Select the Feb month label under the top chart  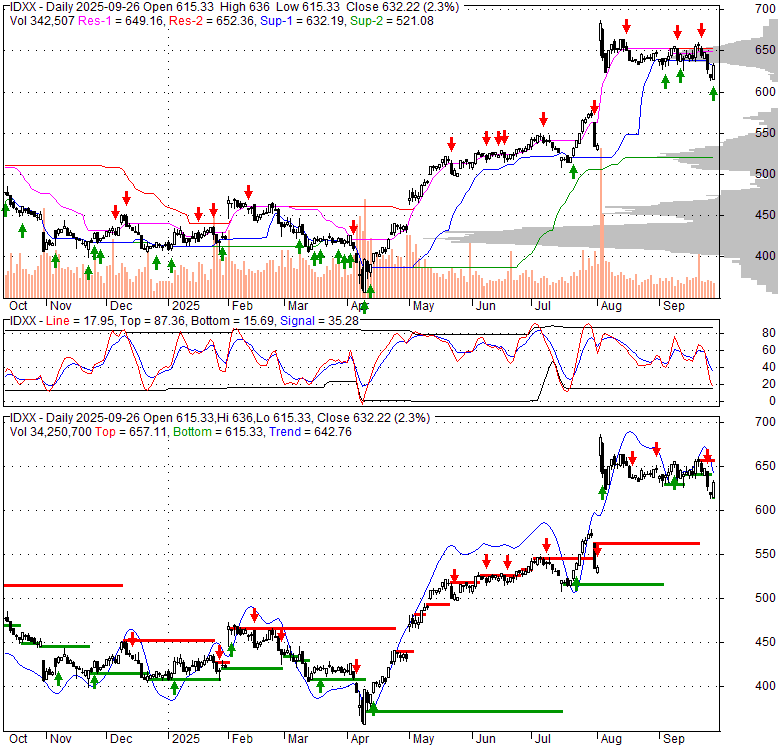242,306
